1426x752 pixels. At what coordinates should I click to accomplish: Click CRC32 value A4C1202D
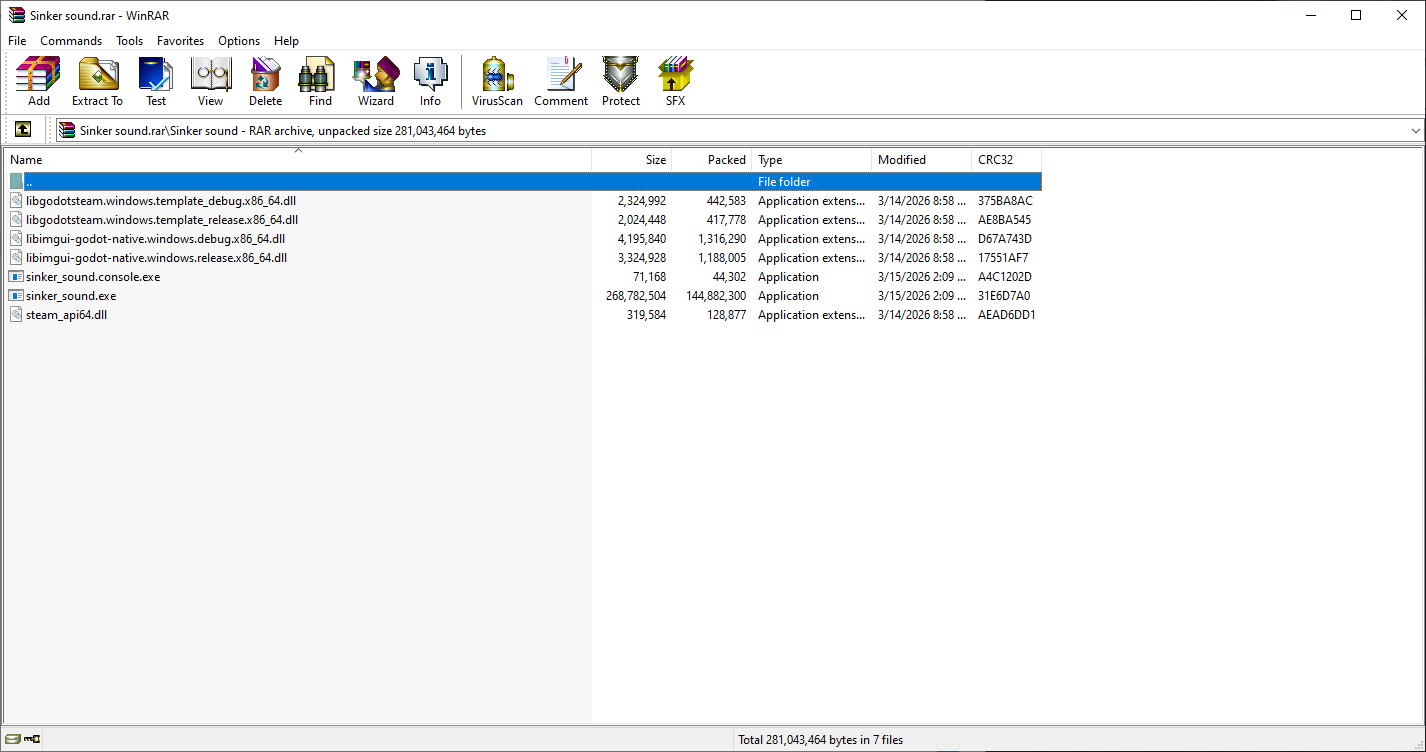pos(1005,277)
